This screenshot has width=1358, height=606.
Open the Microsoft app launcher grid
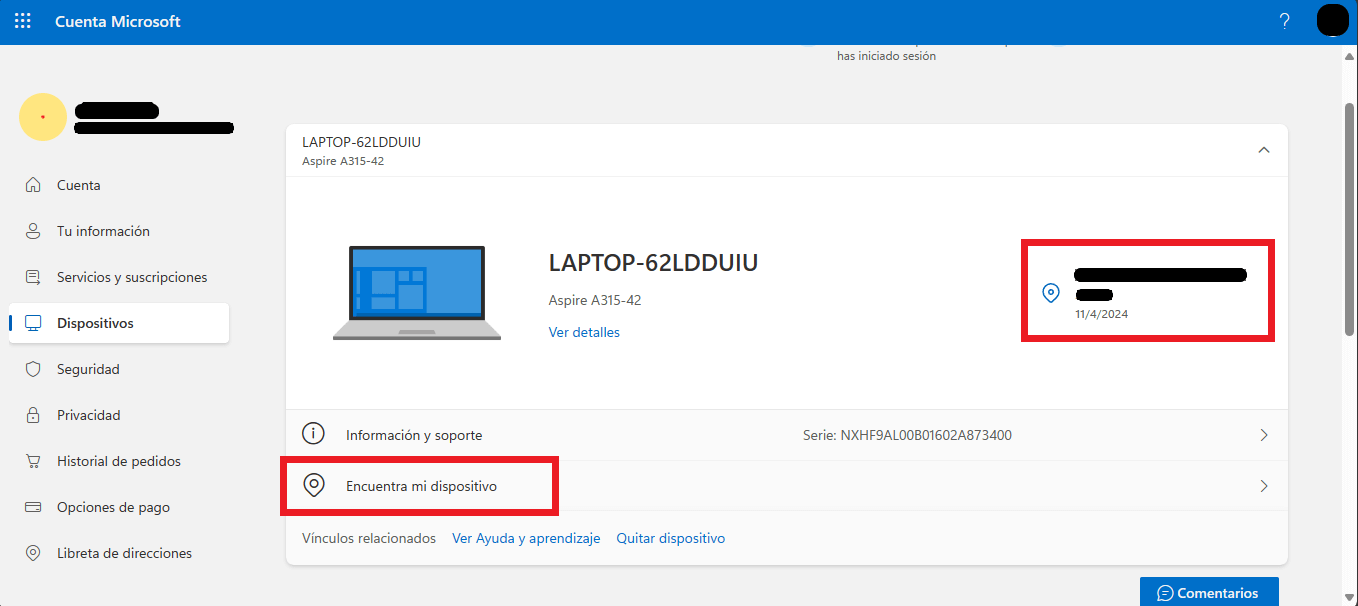pyautogui.click(x=22, y=21)
